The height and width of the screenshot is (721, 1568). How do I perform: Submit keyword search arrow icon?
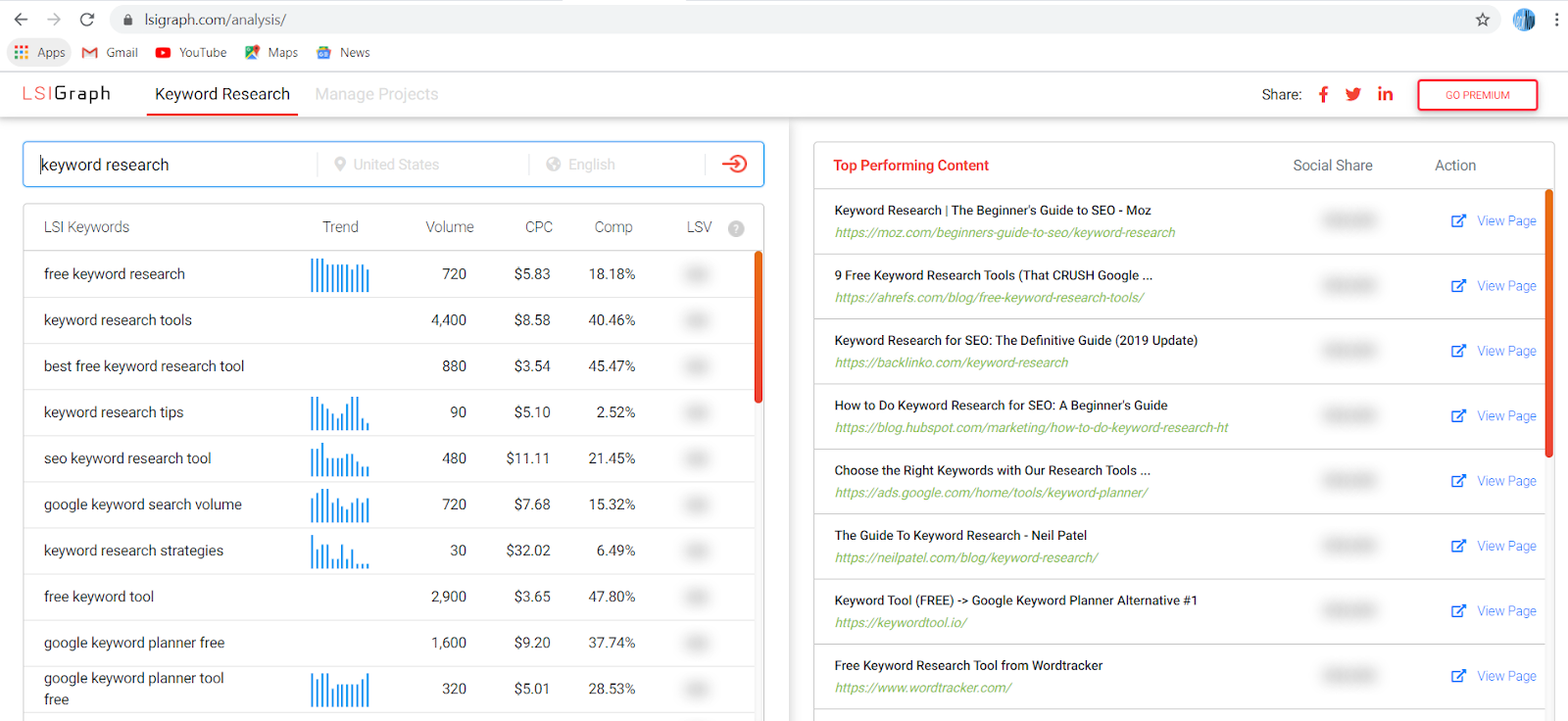[734, 164]
